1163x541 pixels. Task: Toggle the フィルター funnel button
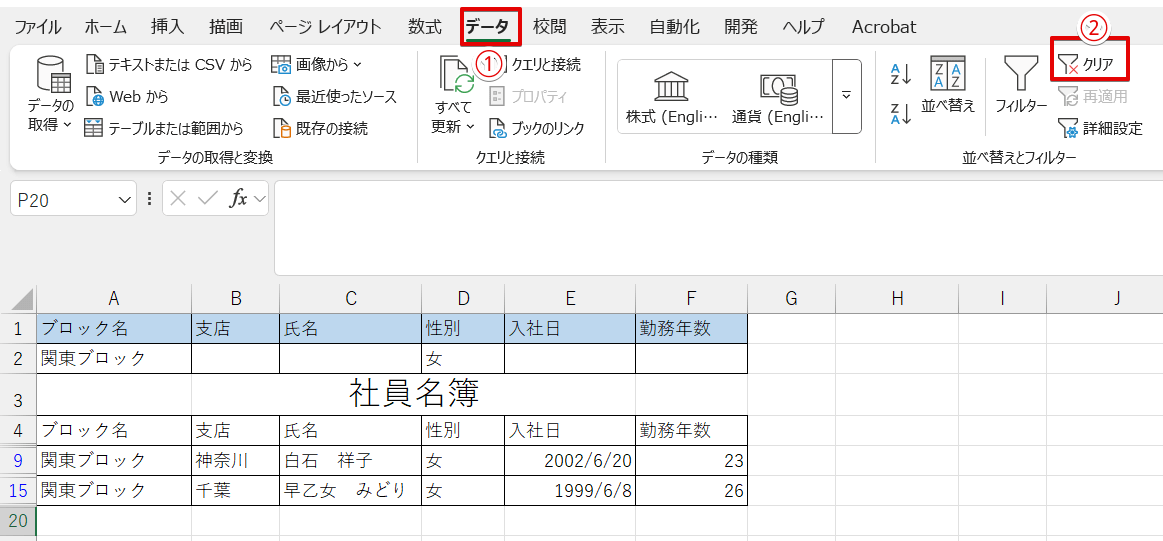[1021, 84]
